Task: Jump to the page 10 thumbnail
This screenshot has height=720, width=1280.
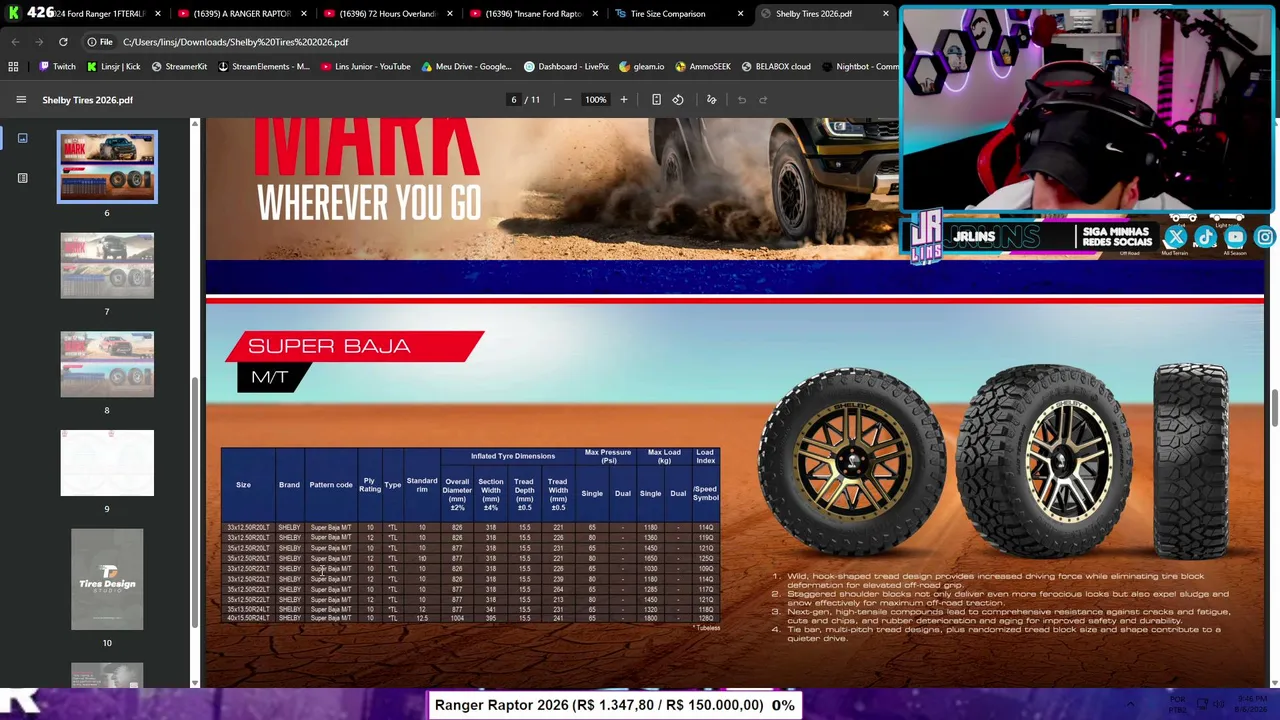Action: (x=107, y=580)
